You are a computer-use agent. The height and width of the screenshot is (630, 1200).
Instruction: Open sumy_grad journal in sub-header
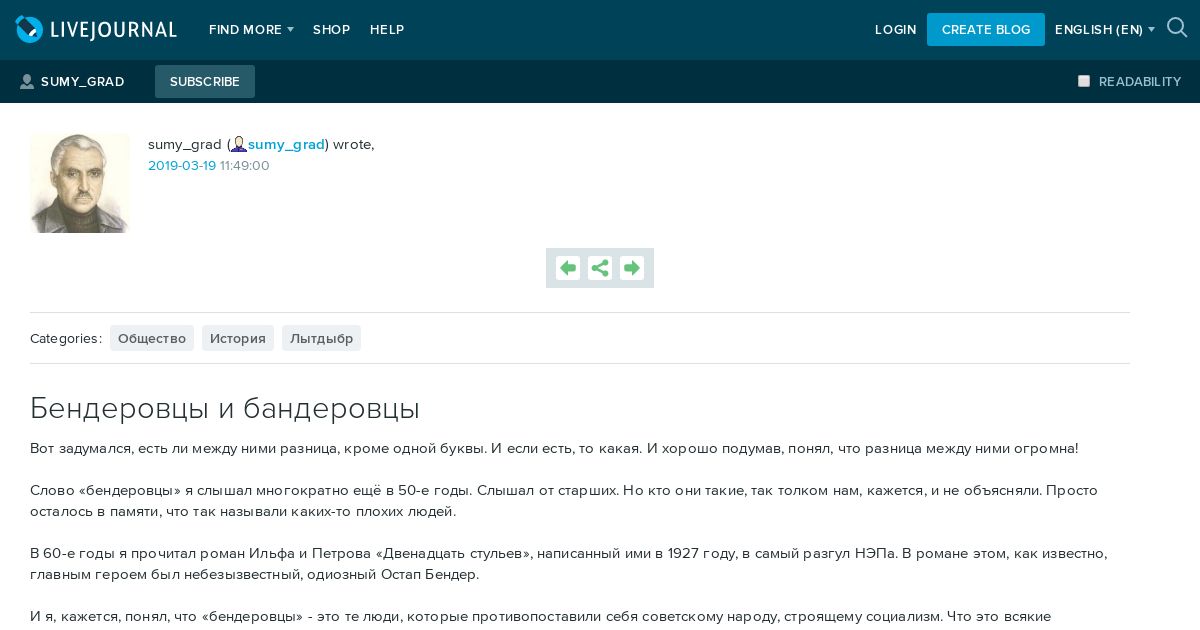point(82,82)
